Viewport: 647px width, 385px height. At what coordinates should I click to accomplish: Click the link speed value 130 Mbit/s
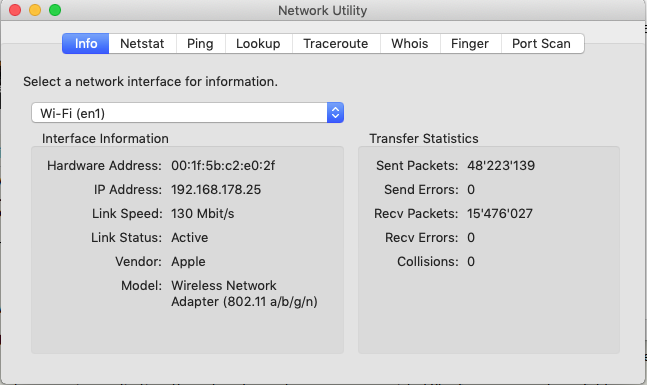point(203,213)
